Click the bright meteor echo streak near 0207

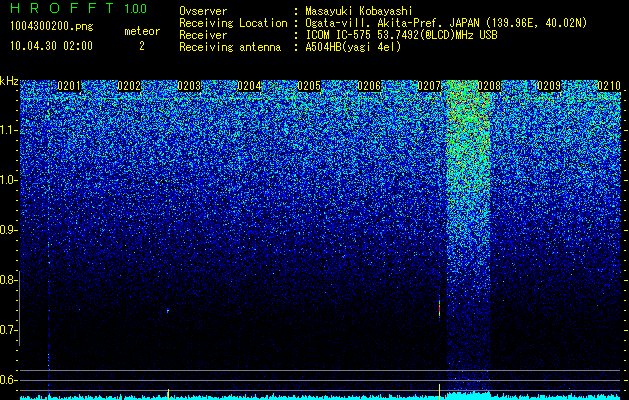[x=439, y=308]
